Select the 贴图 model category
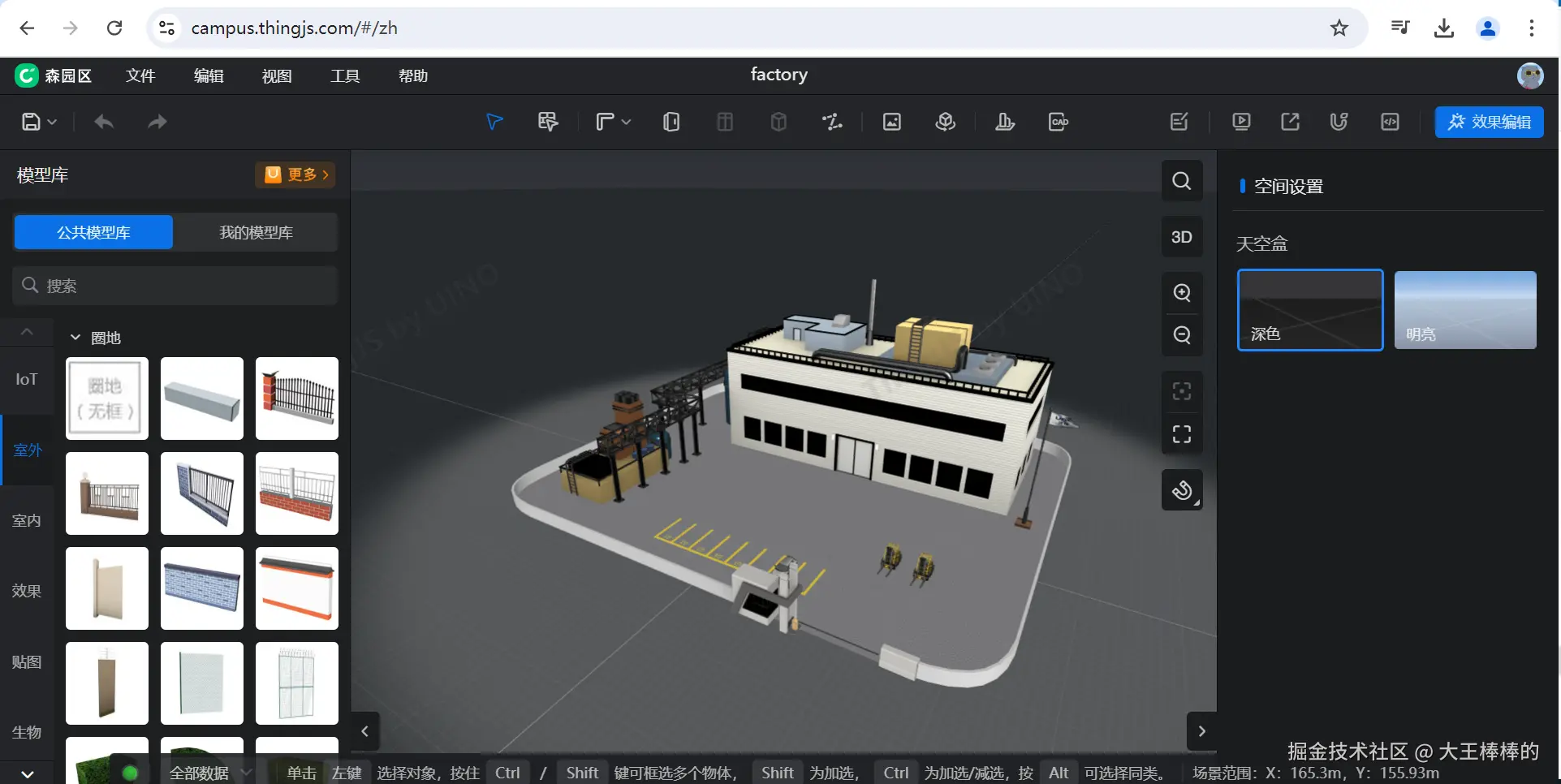This screenshot has height=784, width=1561. click(27, 661)
